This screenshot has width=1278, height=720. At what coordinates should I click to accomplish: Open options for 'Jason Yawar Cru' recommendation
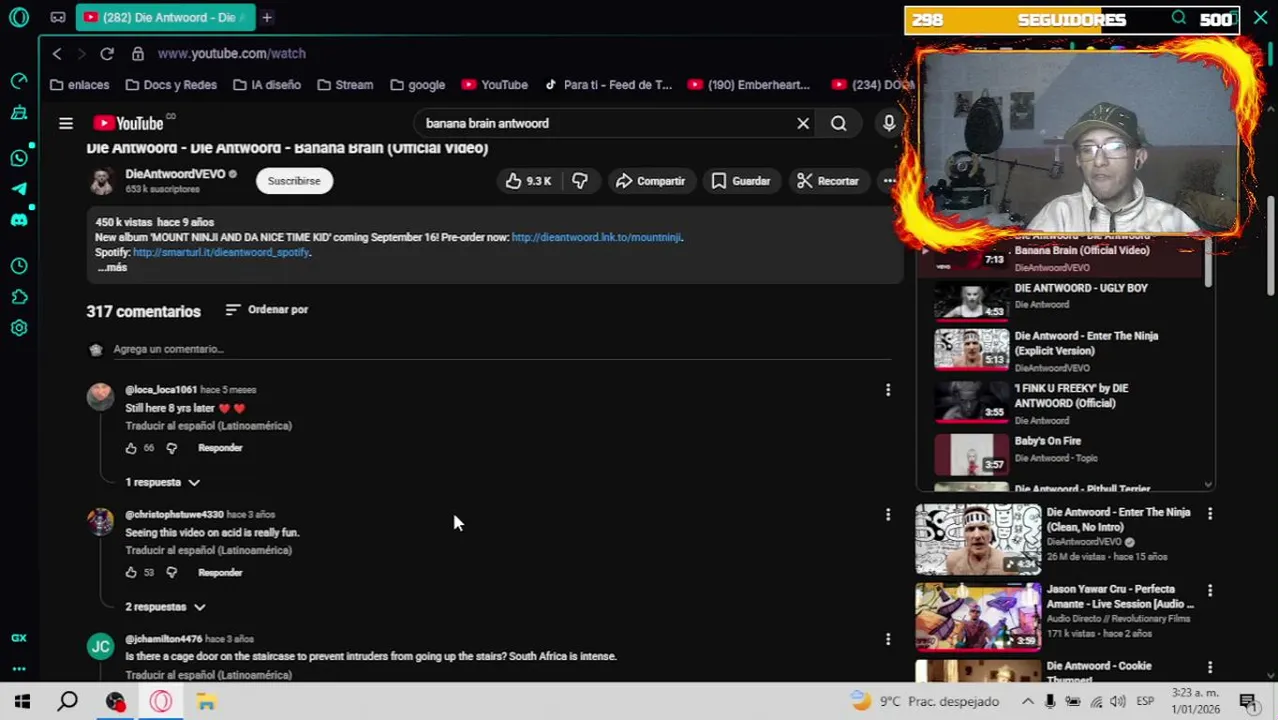(1210, 591)
